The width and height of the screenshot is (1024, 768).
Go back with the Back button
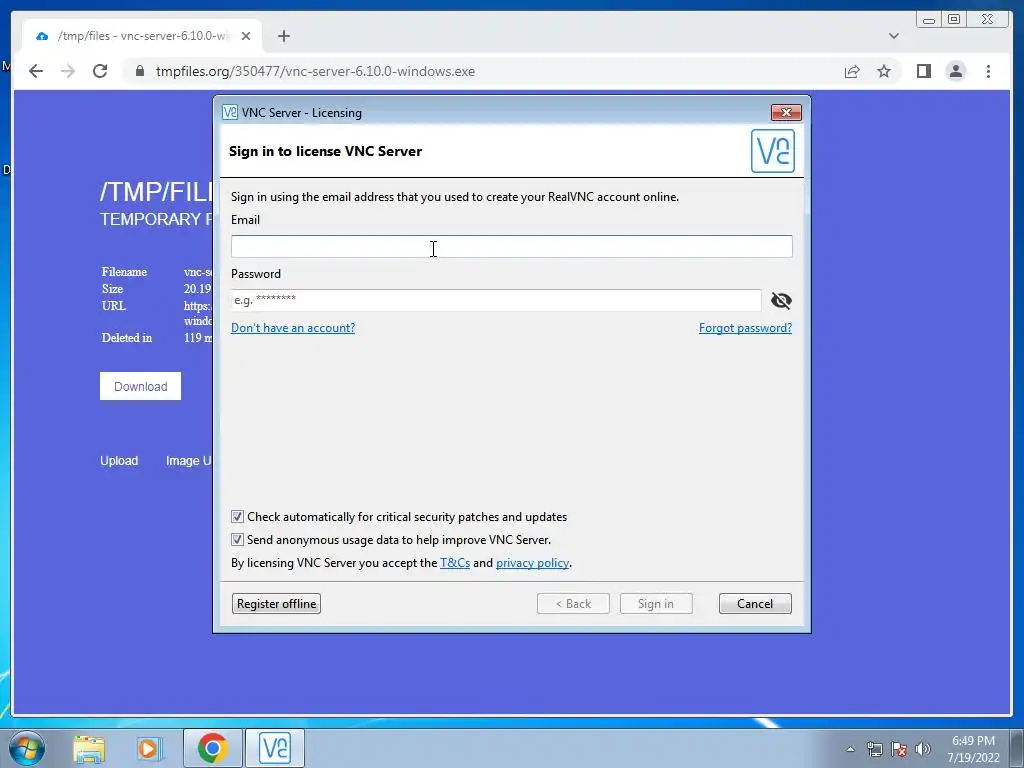point(573,603)
